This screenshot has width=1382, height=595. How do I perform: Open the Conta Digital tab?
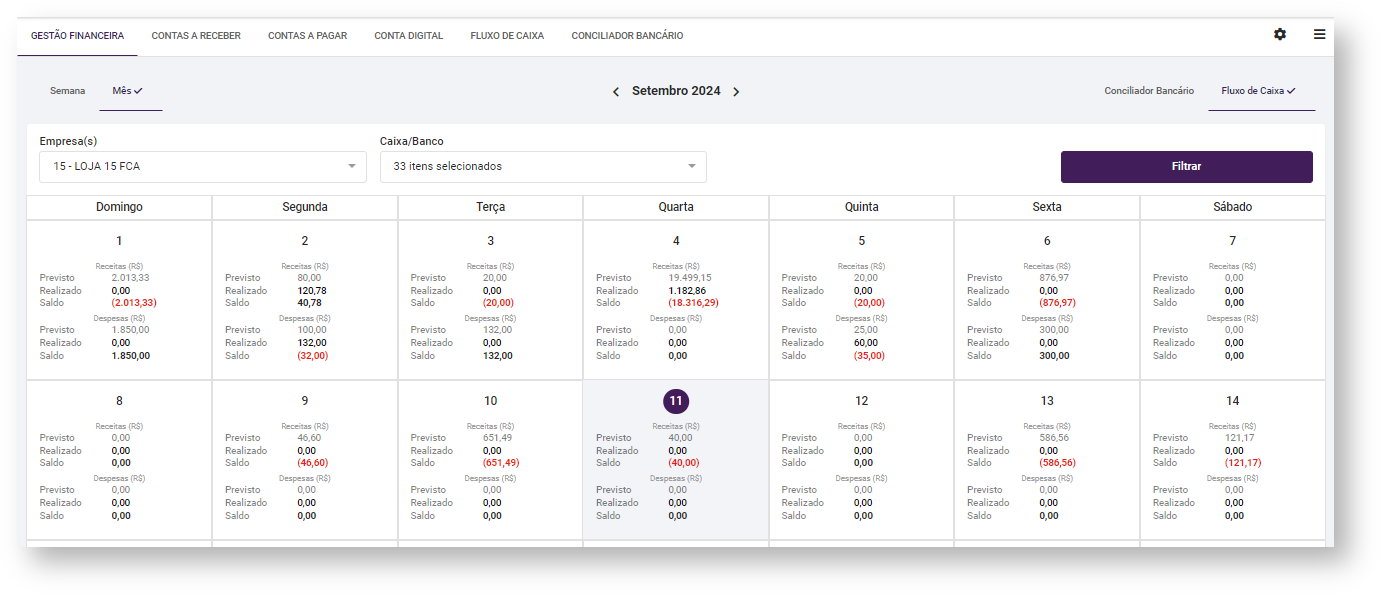tap(408, 36)
